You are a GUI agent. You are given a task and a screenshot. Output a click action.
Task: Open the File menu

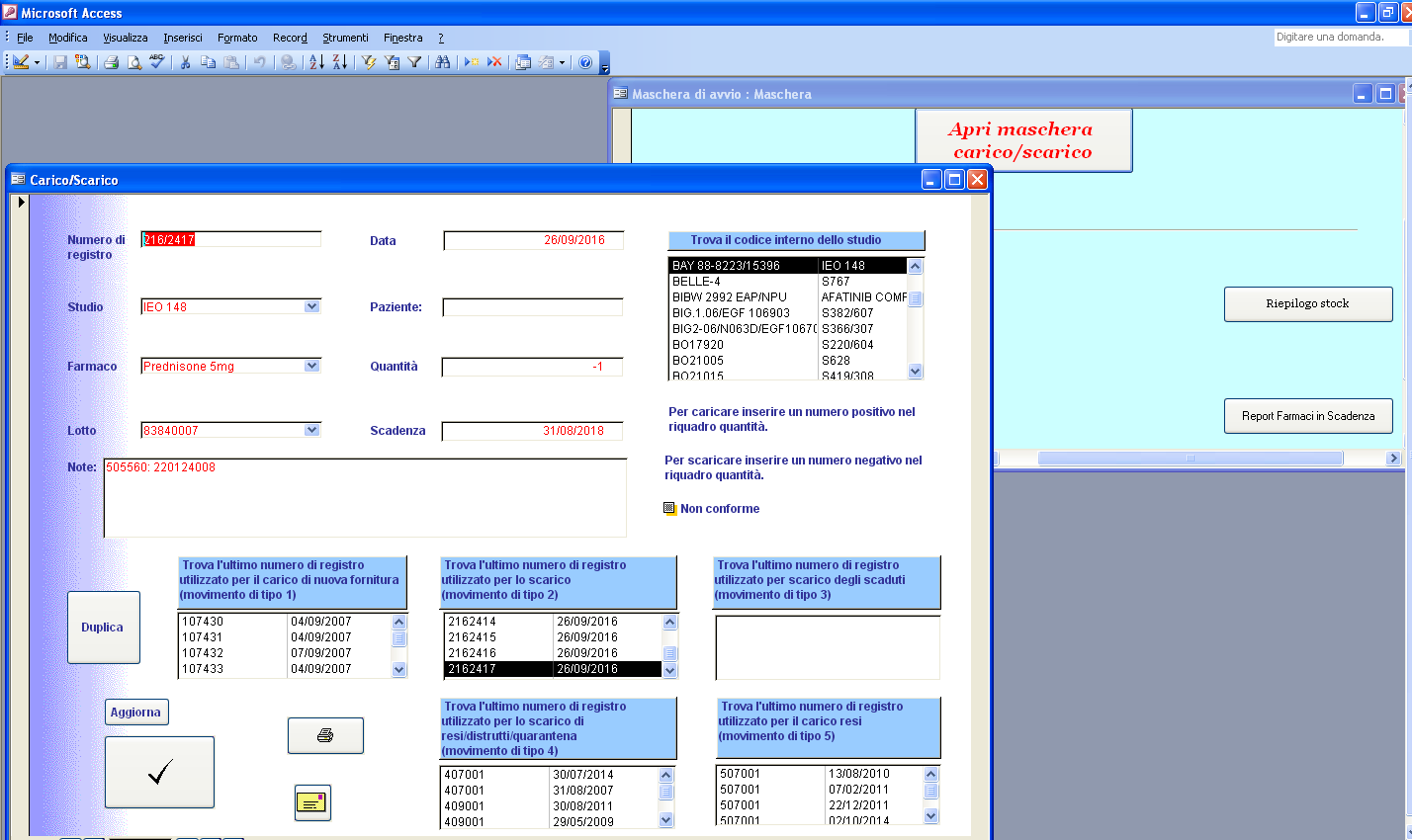[25, 38]
